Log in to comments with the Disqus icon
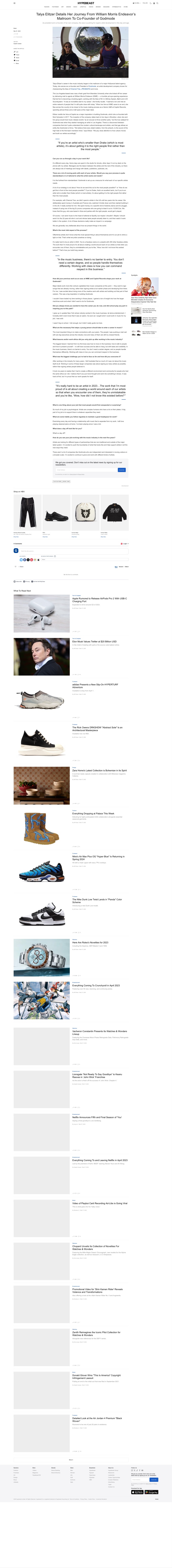 coord(21,559)
